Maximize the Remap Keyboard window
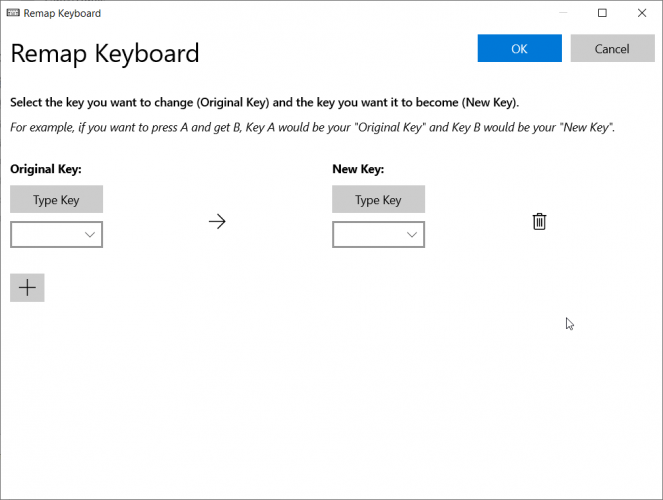Screen dimensions: 663x500 pos(602,14)
